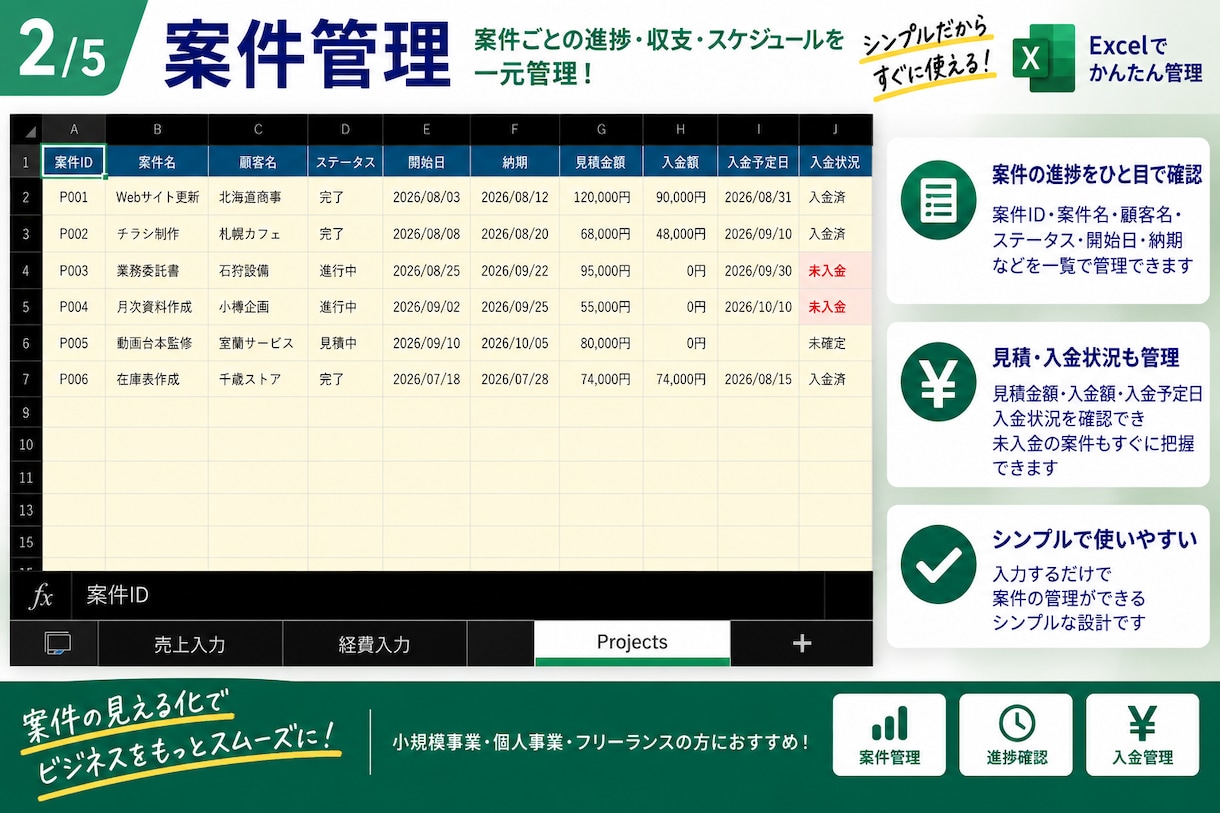Click the checkmark circle icon beside シンプルで使いやすい
Viewport: 1220px width, 813px height.
point(938,563)
